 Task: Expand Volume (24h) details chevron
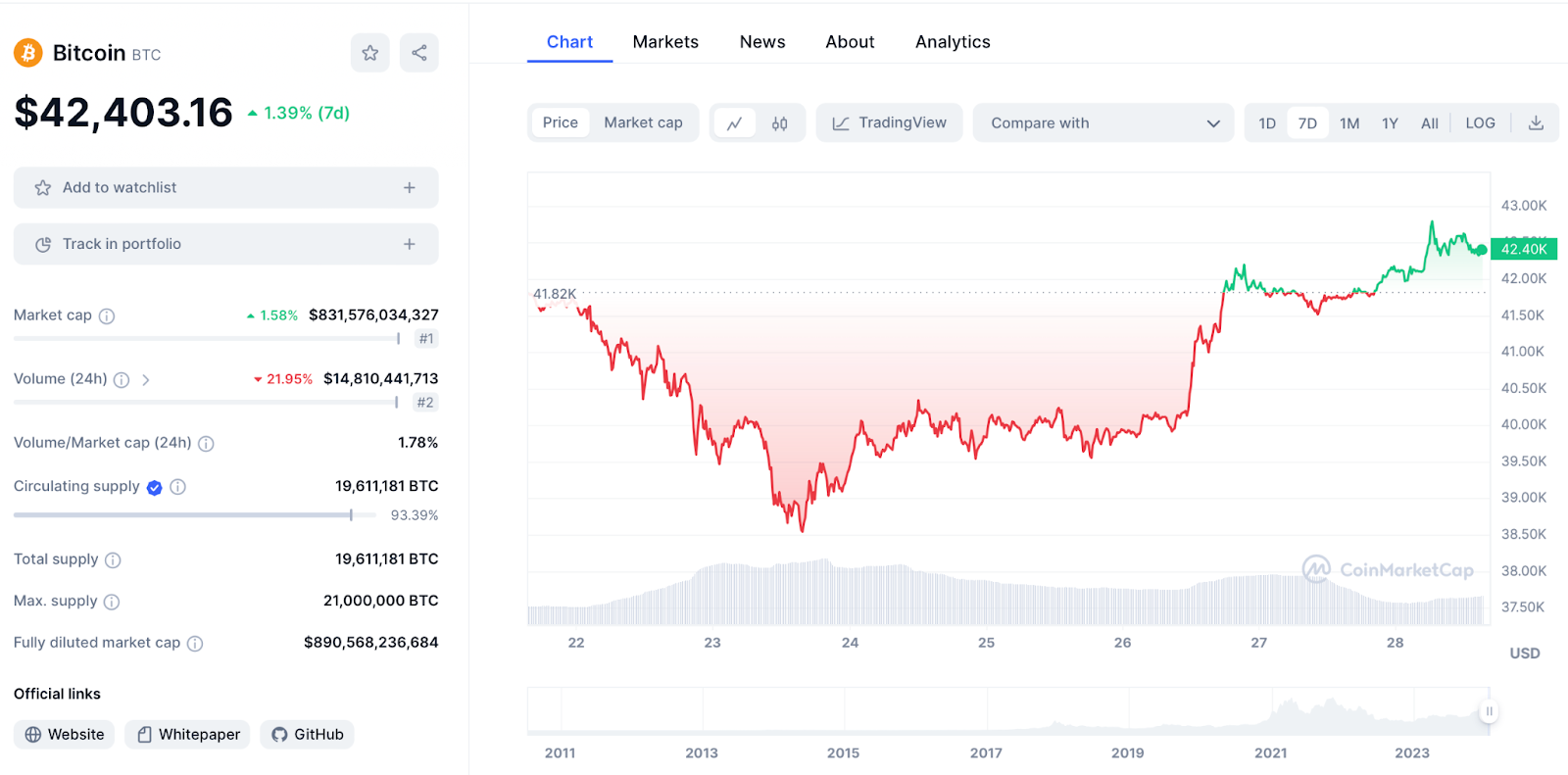146,380
